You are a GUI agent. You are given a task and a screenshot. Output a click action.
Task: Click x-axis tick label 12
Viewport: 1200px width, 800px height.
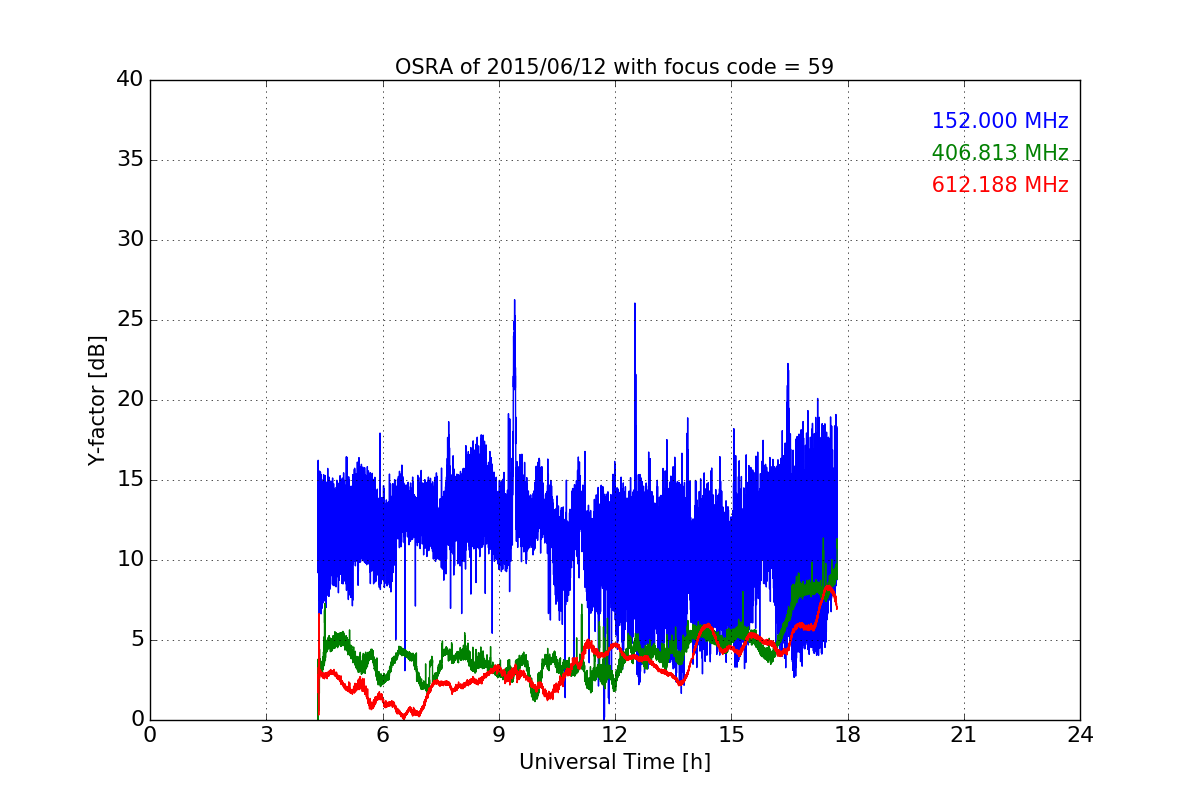(x=614, y=735)
